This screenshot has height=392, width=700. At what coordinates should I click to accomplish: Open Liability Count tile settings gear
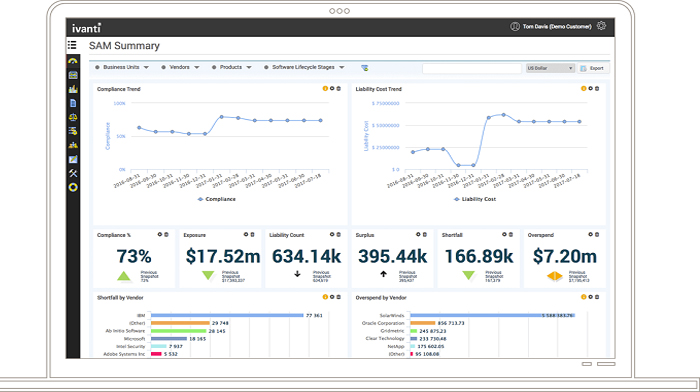pyautogui.click(x=332, y=234)
